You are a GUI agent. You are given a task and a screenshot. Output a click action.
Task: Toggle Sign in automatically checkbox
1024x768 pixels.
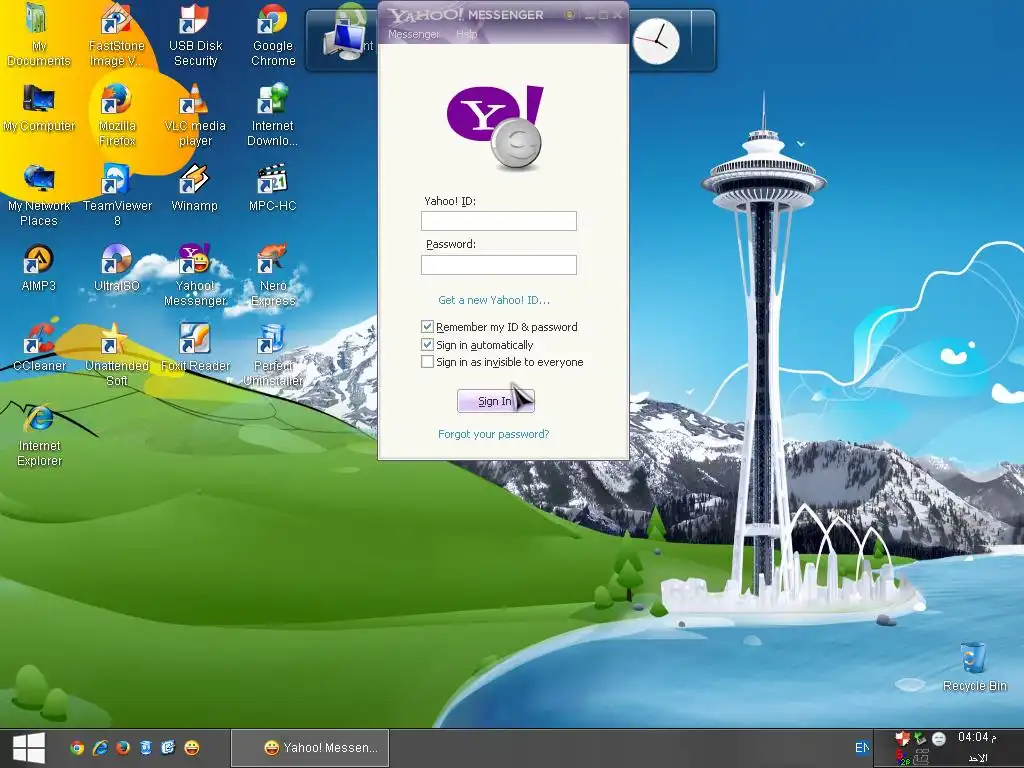coord(427,344)
